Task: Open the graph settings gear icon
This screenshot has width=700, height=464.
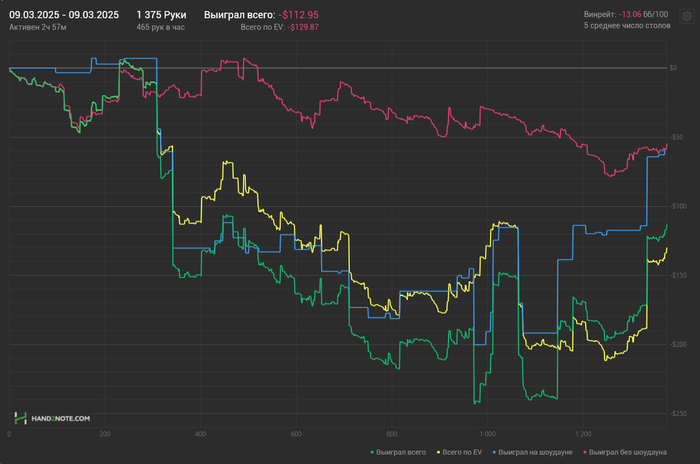Action: click(687, 17)
